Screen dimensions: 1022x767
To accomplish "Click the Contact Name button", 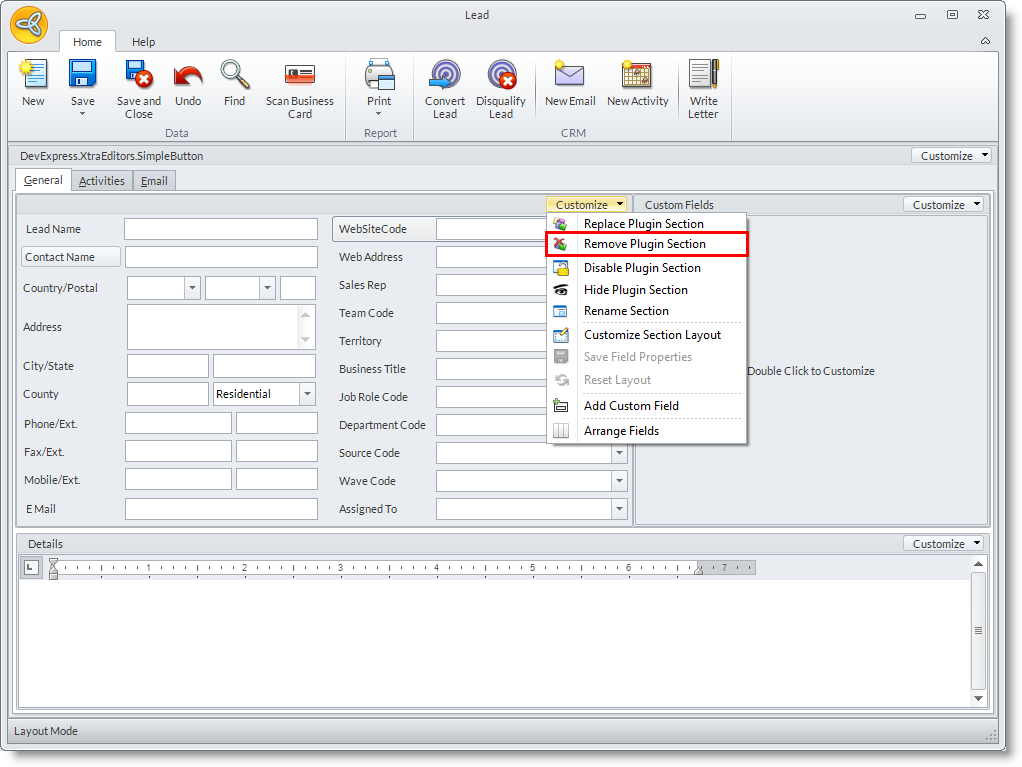I will [x=71, y=257].
